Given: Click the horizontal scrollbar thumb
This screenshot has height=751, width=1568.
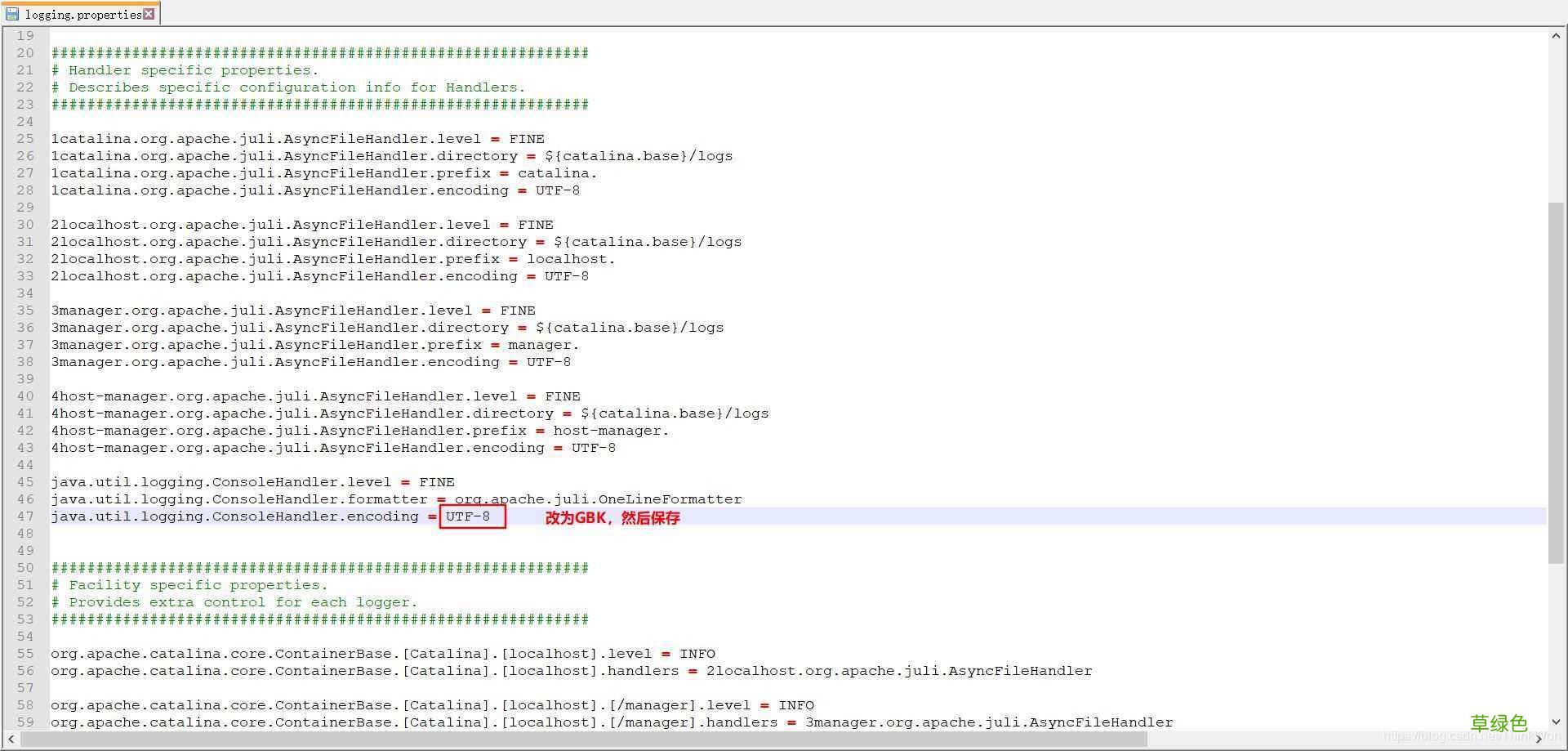Looking at the screenshot, I should (x=583, y=739).
